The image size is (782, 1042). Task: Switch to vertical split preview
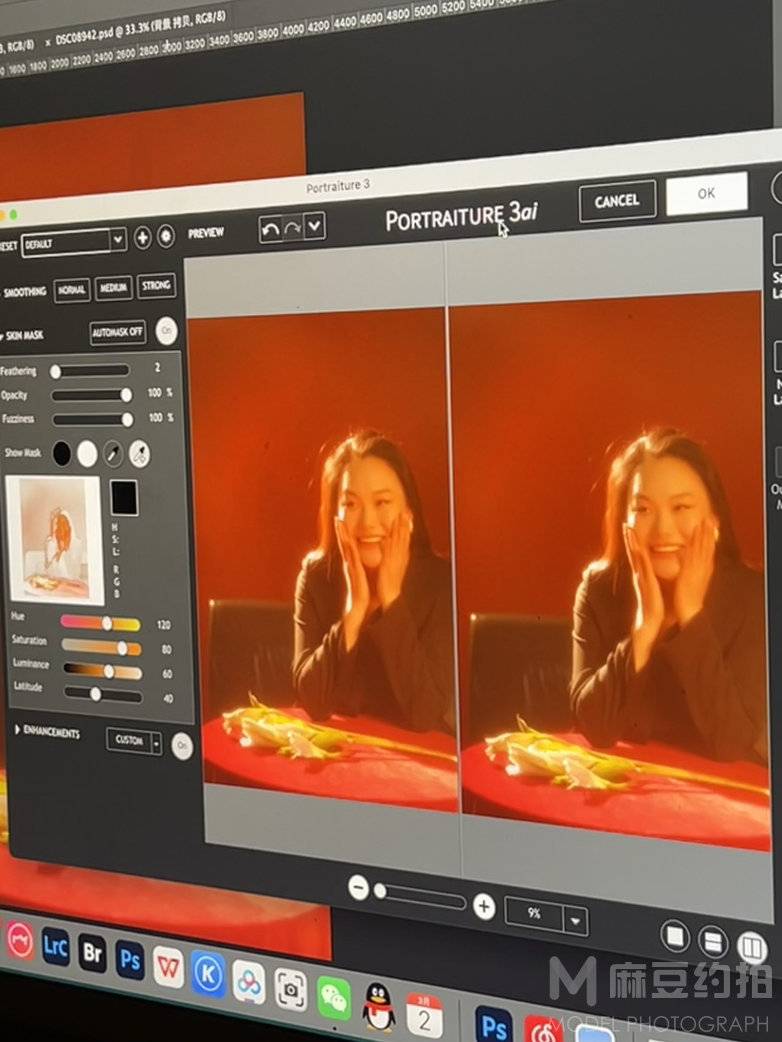(752, 947)
